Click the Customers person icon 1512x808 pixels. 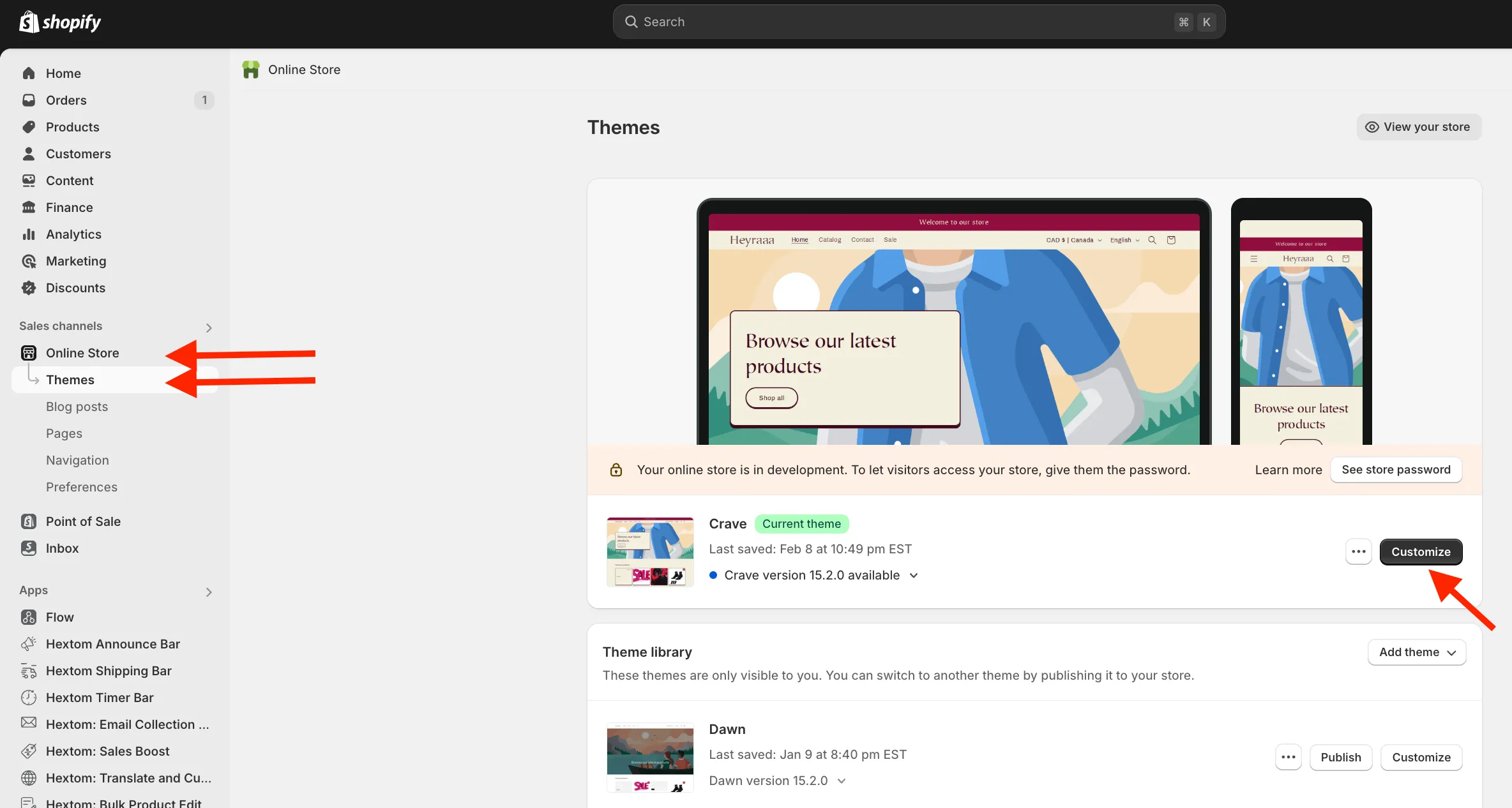29,154
